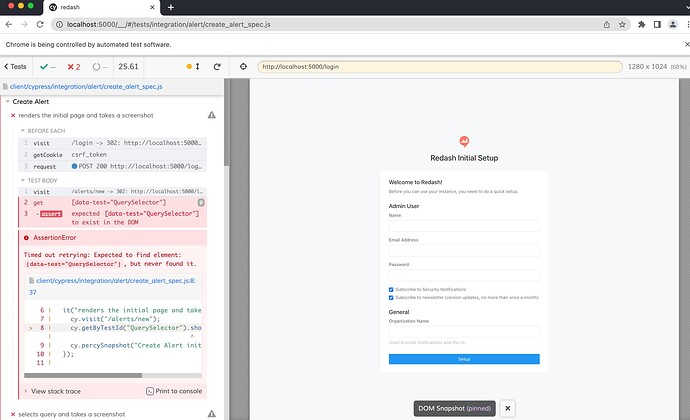
Task: Select the request POST 200 command
Action: [x=113, y=166]
